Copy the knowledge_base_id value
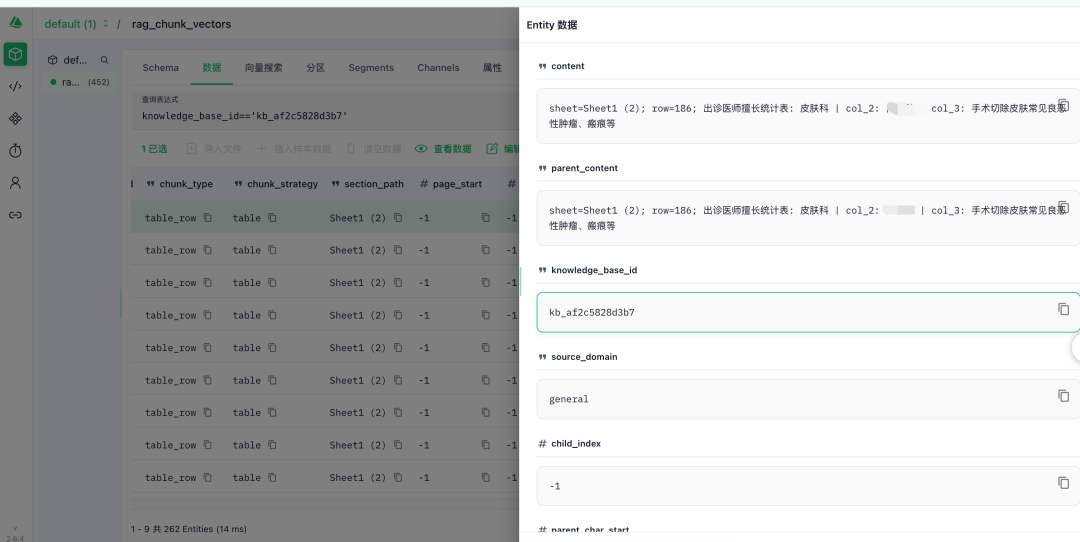This screenshot has height=542, width=1080. 1063,309
